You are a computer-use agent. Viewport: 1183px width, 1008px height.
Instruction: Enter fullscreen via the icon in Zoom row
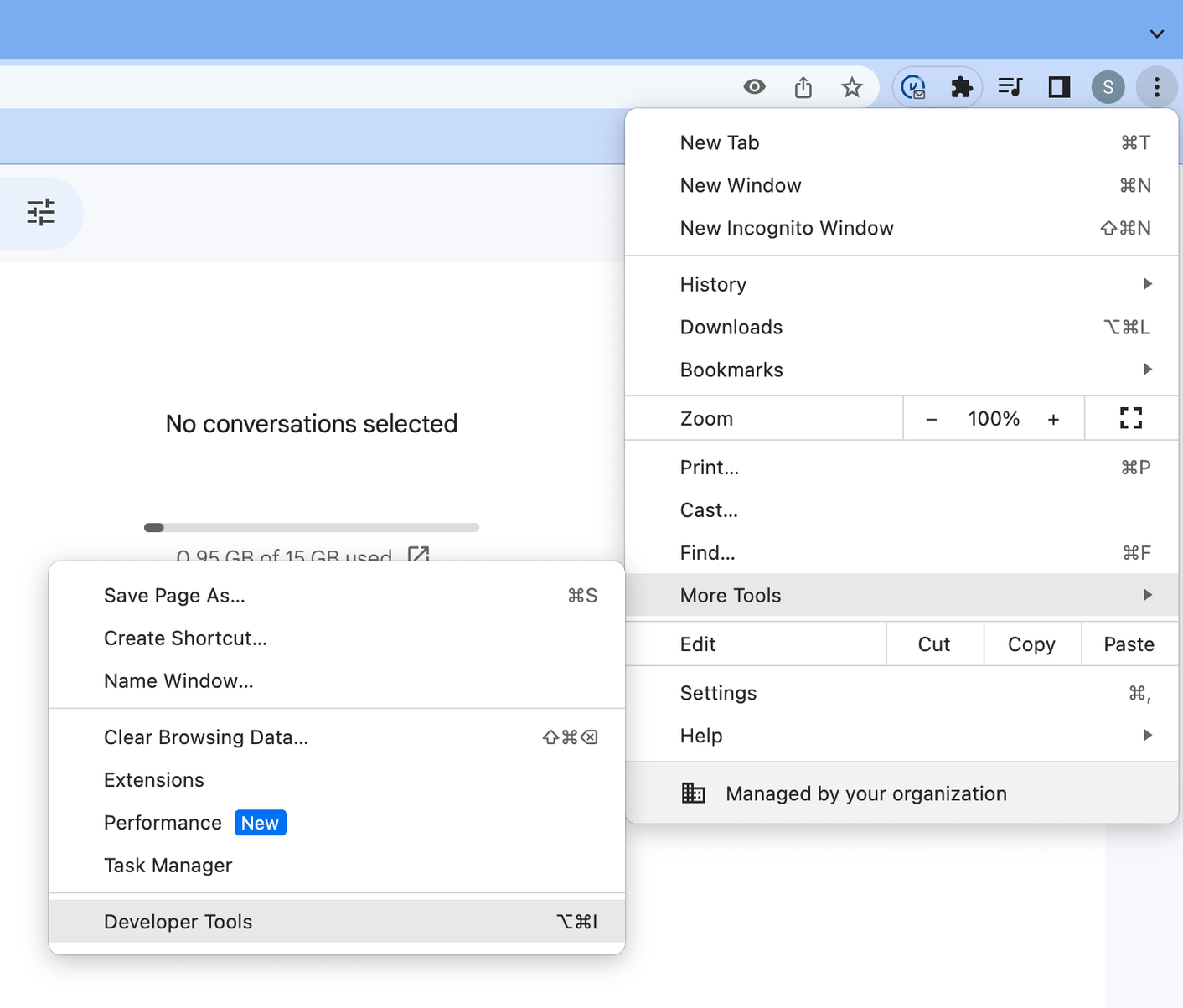point(1131,417)
